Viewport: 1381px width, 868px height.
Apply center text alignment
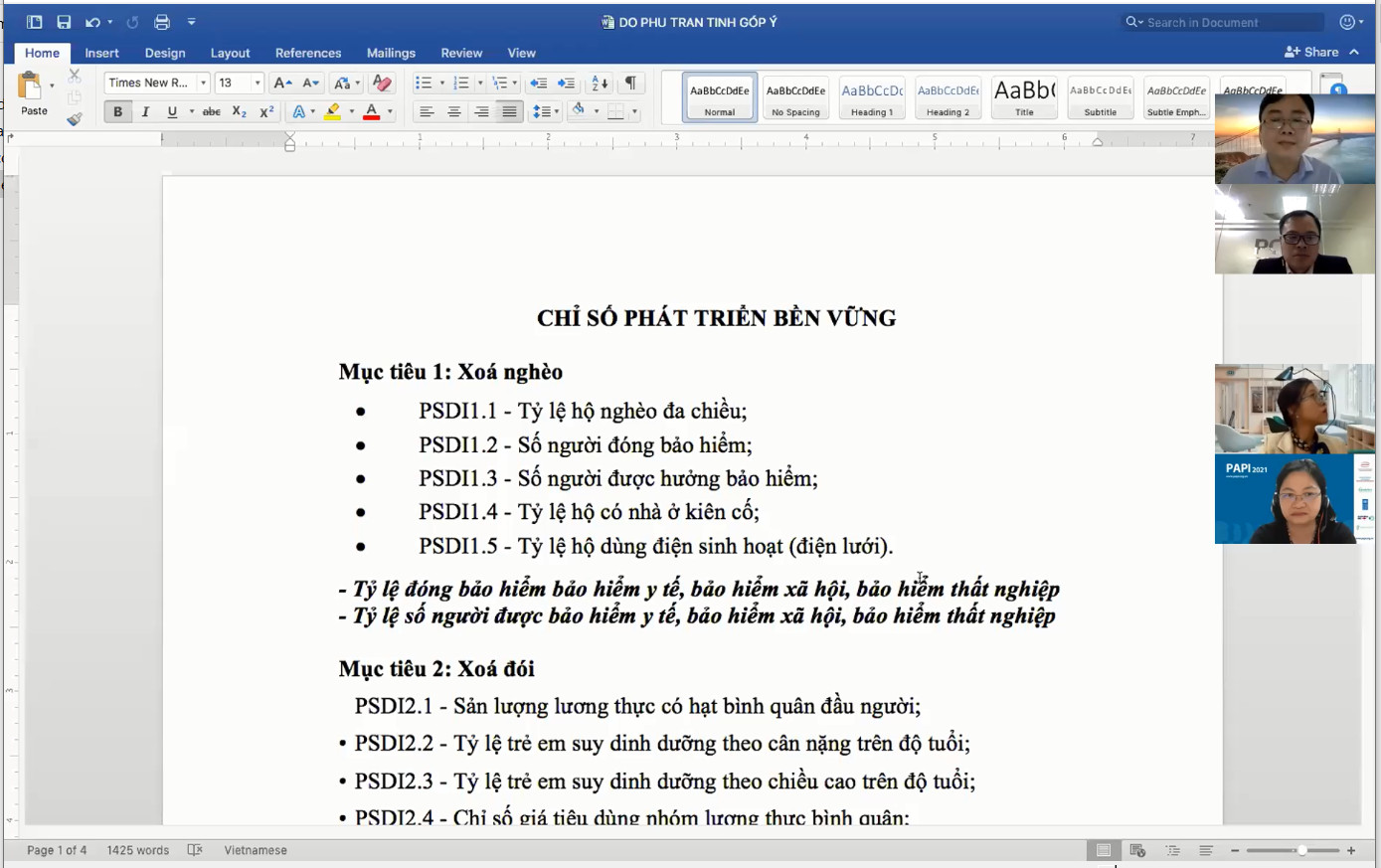point(454,112)
